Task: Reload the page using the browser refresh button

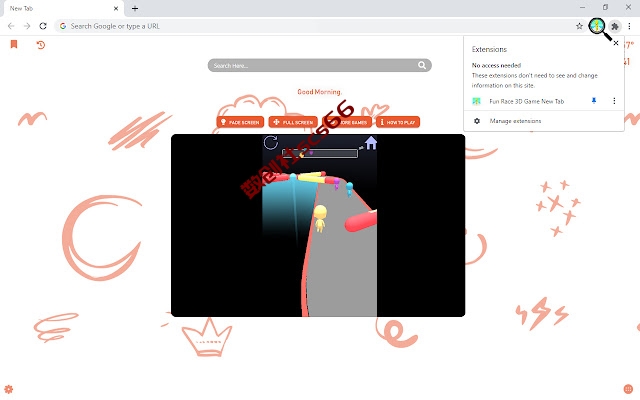Action: (43, 26)
